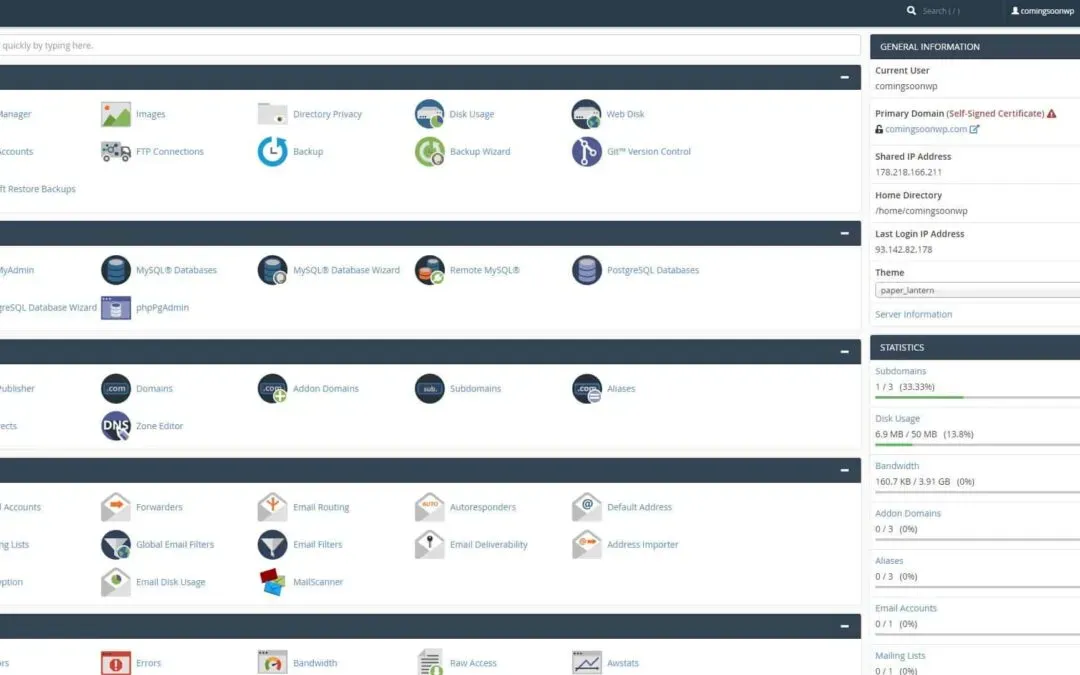The image size is (1080, 675).
Task: Open the Theme paper_lantern dropdown
Action: pyautogui.click(x=977, y=291)
